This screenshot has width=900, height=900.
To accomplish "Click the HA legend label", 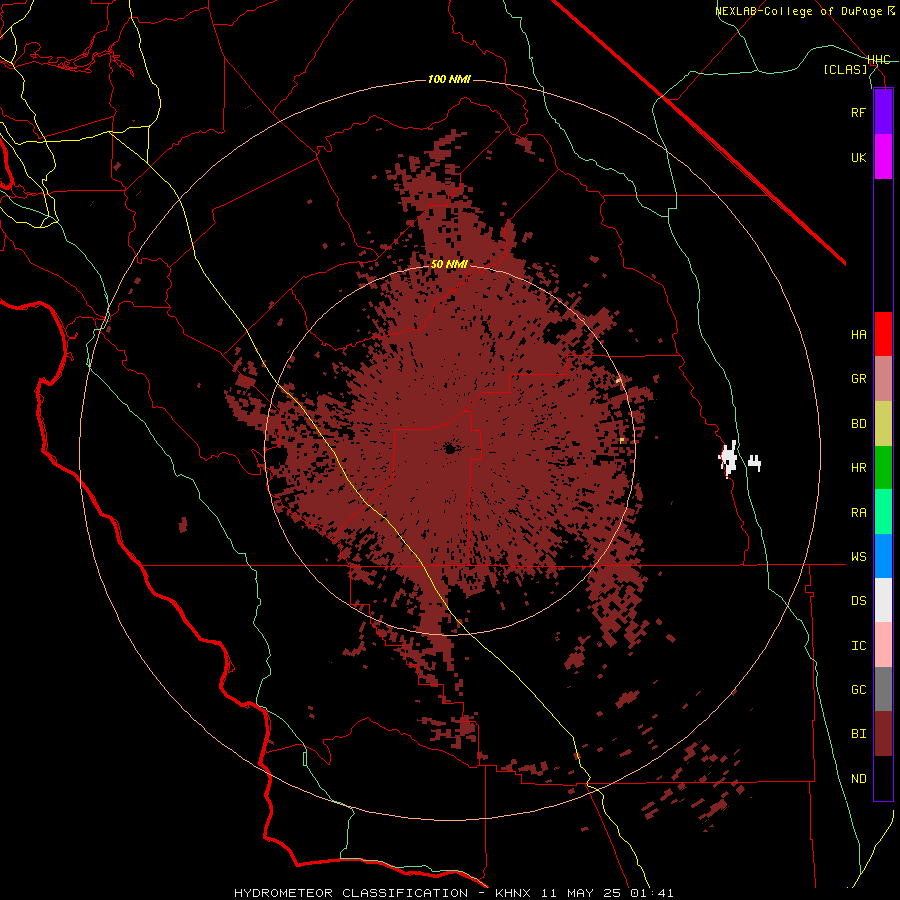I will click(858, 335).
